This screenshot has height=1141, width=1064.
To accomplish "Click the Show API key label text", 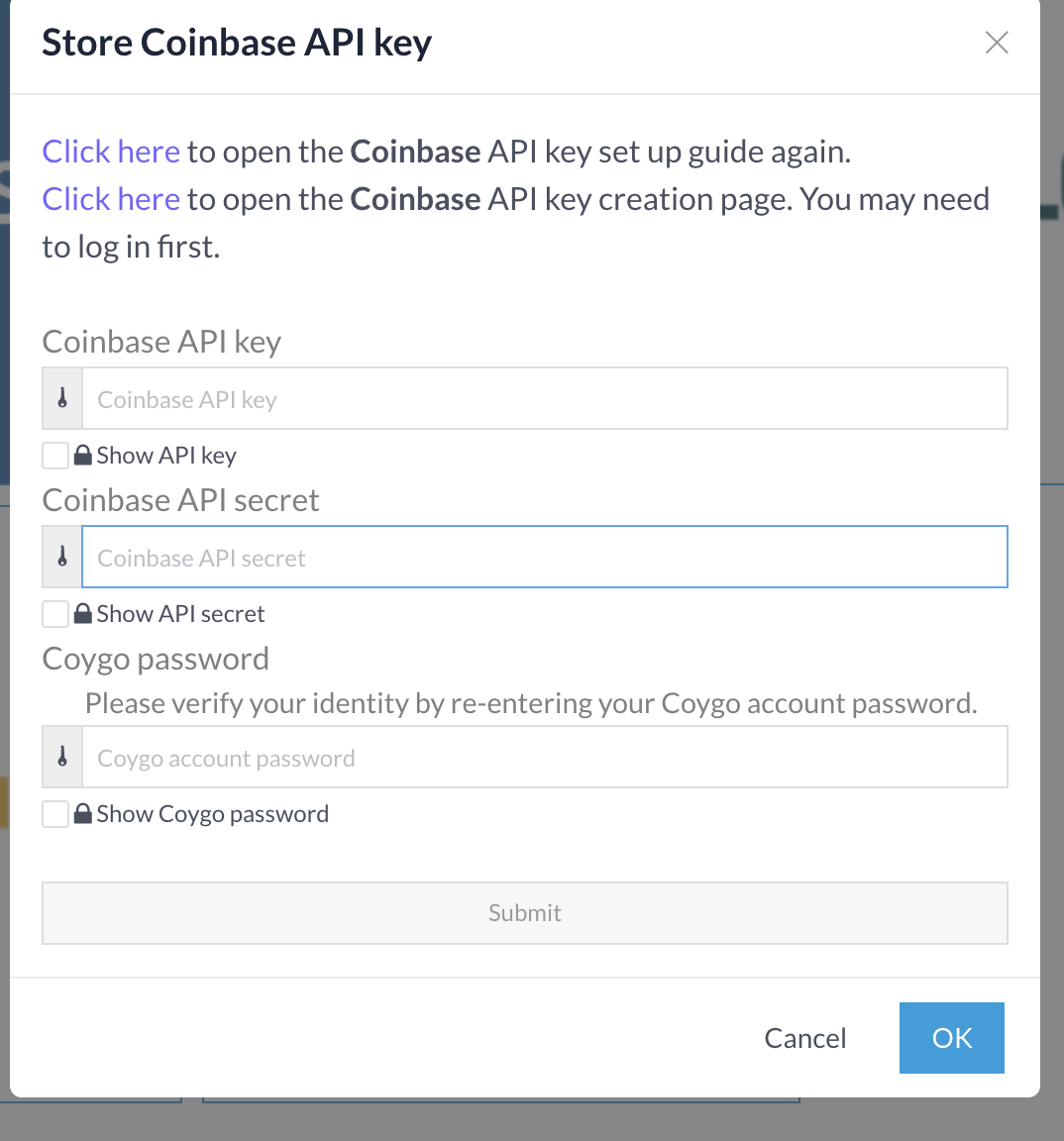I will click(166, 456).
